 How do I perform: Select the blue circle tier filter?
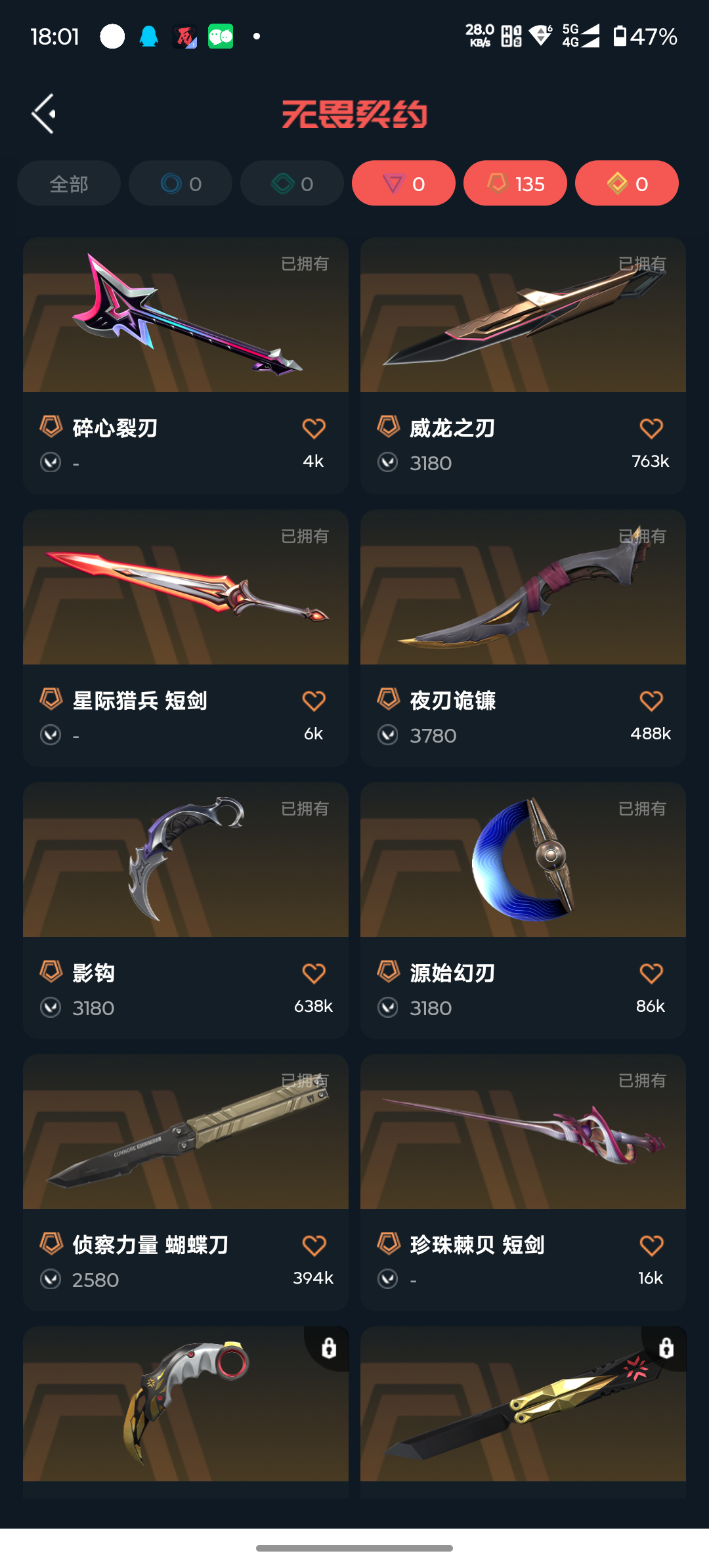point(181,183)
